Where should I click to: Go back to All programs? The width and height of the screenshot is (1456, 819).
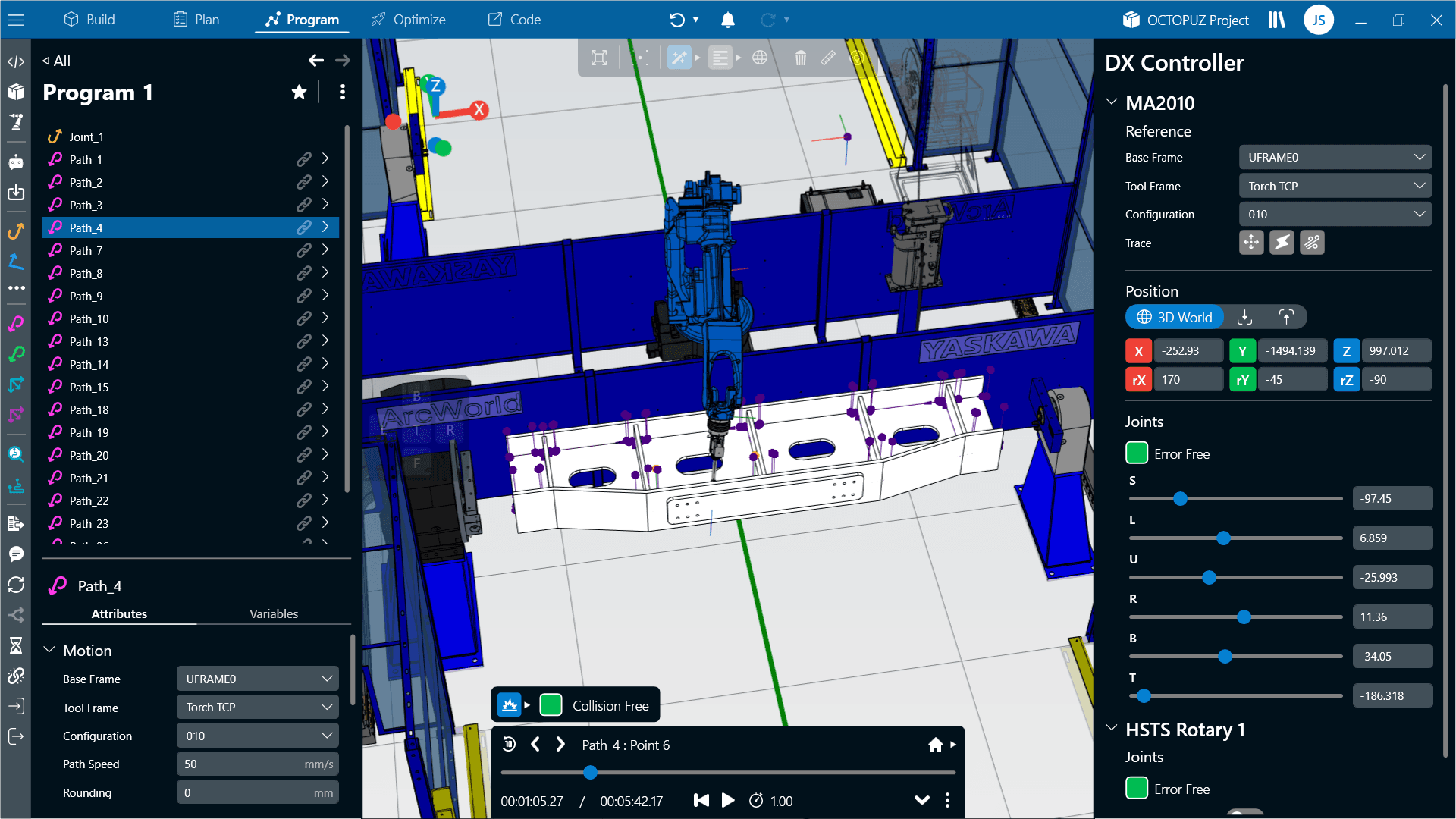pos(57,61)
